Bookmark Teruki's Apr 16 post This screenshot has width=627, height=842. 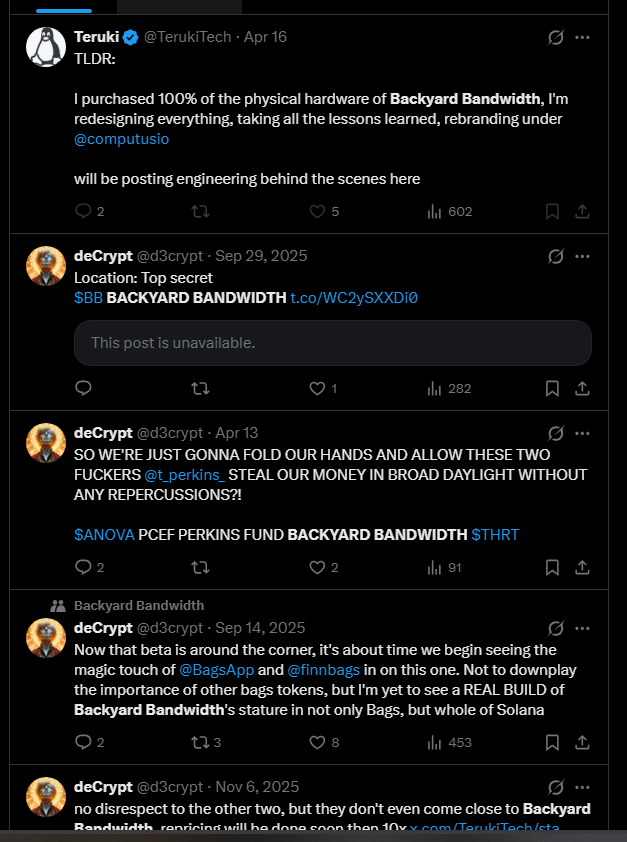coord(552,212)
